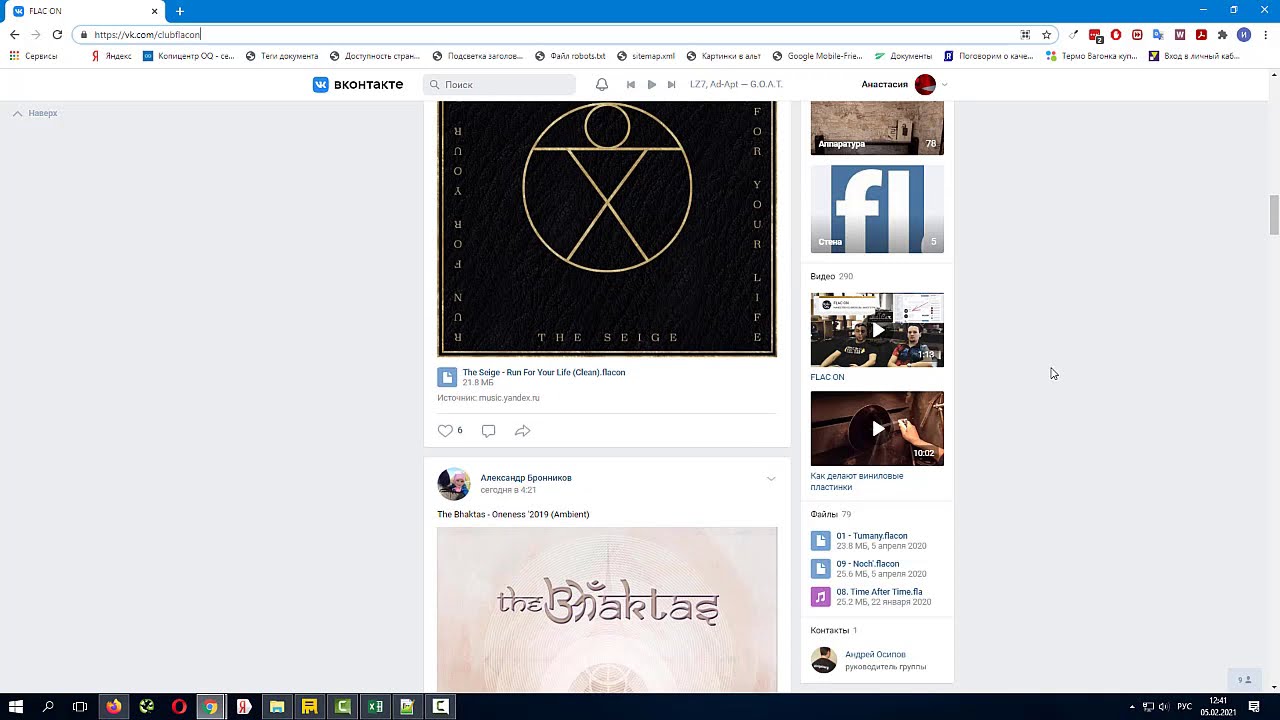Launch Firefox from the taskbar
The width and height of the screenshot is (1280, 720).
point(114,707)
